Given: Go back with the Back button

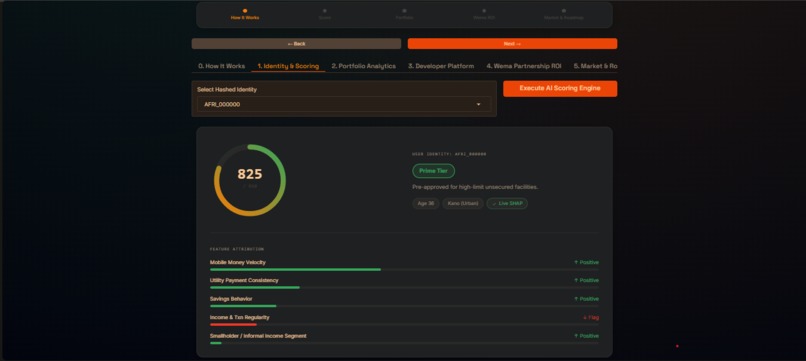Looking at the screenshot, I should pyautogui.click(x=296, y=44).
